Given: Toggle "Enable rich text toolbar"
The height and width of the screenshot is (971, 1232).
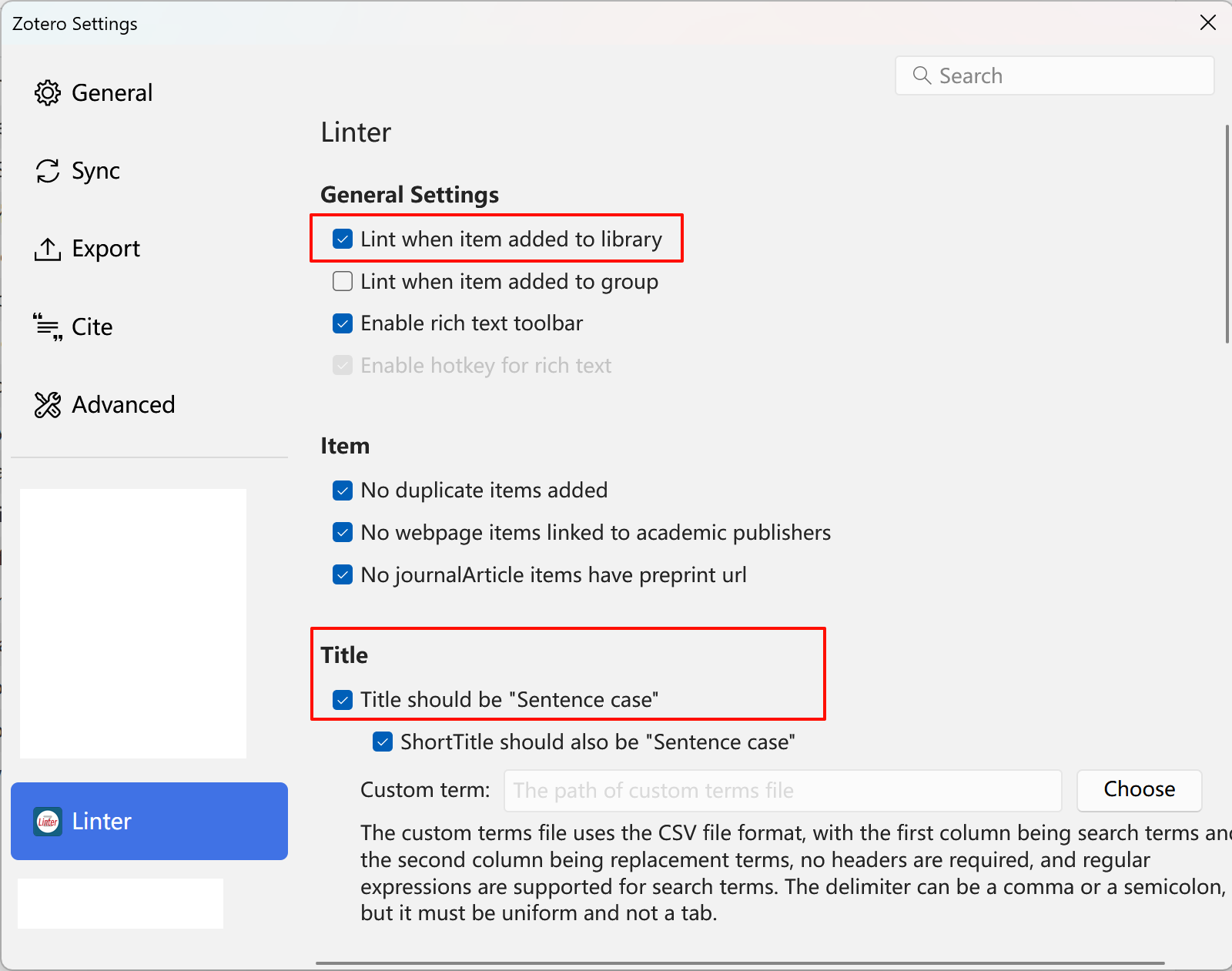Looking at the screenshot, I should tap(342, 323).
